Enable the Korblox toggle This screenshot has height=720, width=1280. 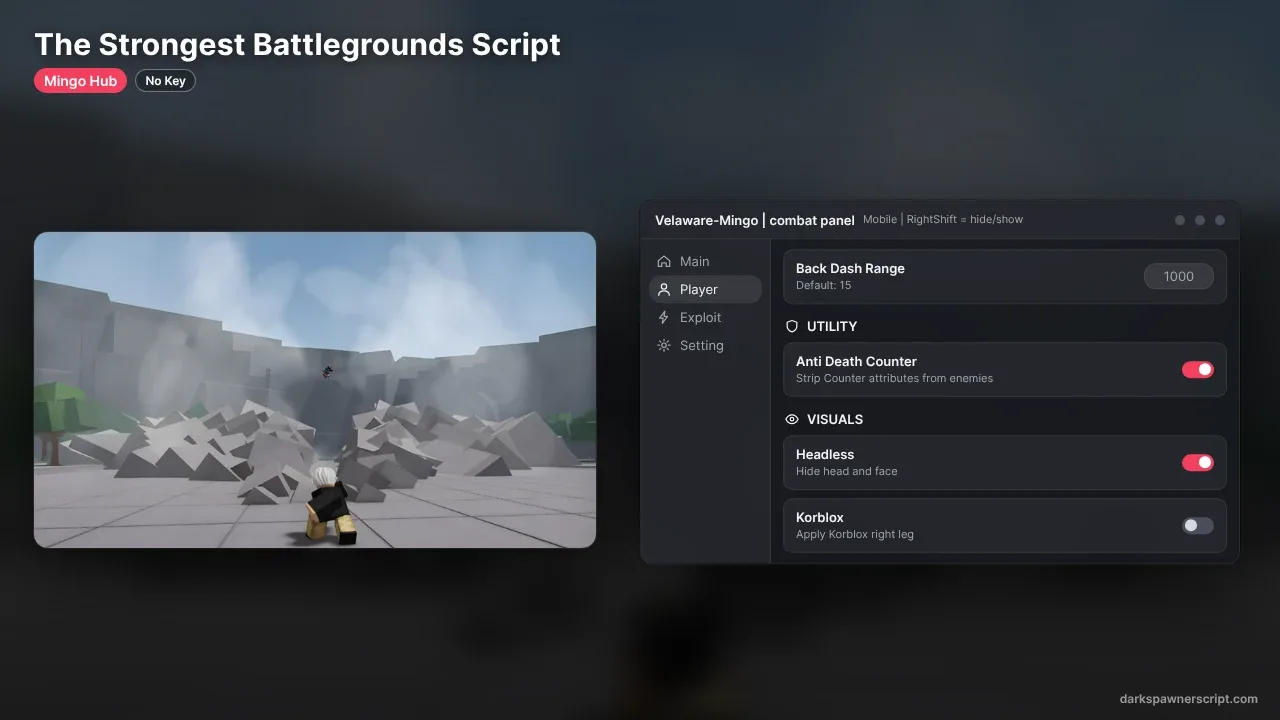click(x=1198, y=525)
